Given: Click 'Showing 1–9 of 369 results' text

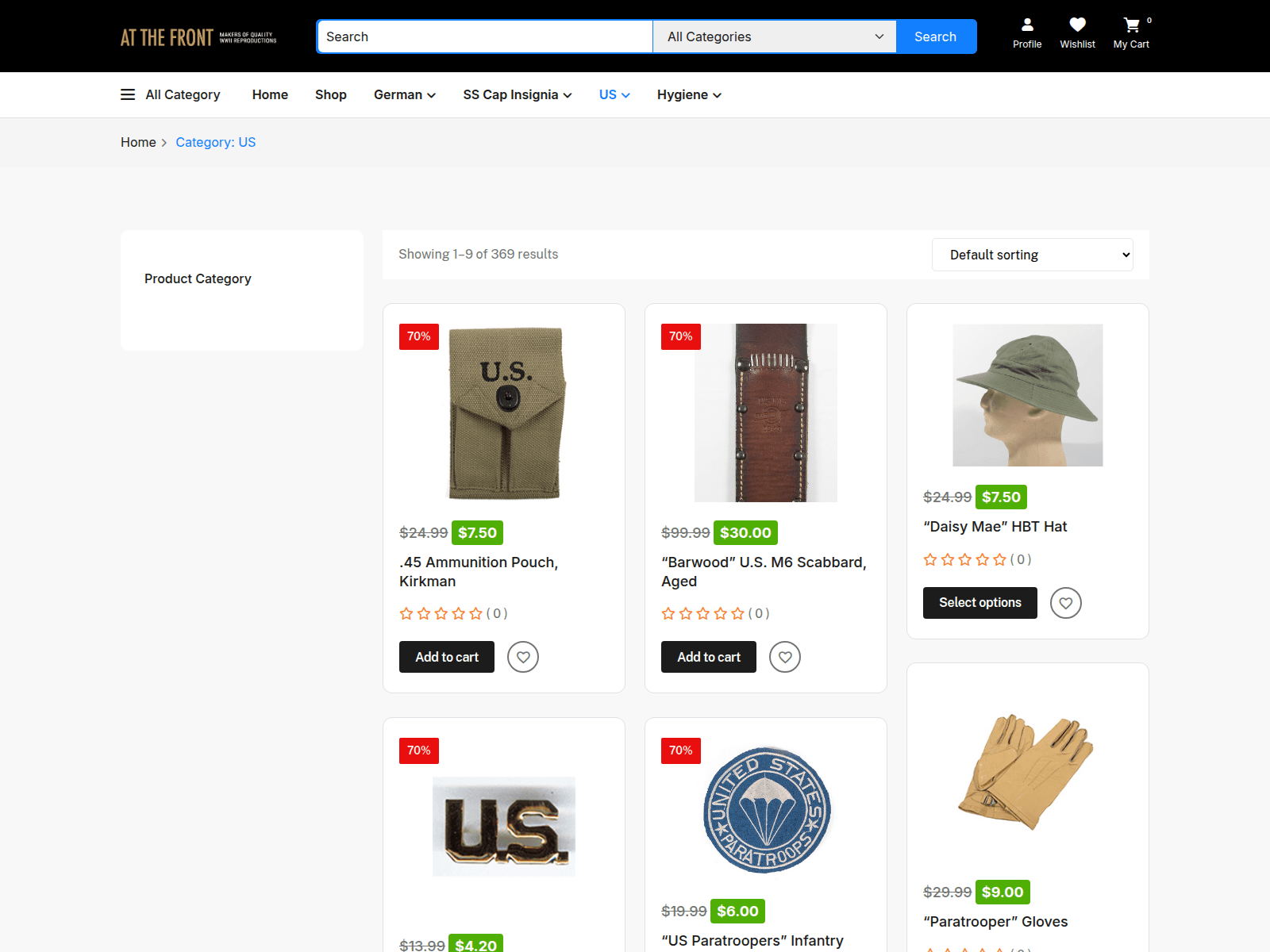Looking at the screenshot, I should (478, 254).
